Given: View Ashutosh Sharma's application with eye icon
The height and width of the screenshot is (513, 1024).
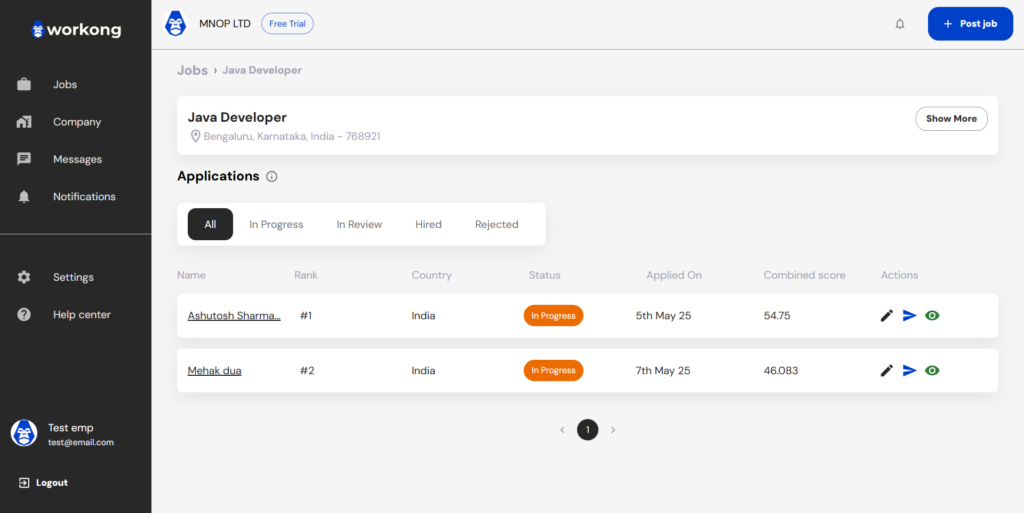Looking at the screenshot, I should 933,316.
